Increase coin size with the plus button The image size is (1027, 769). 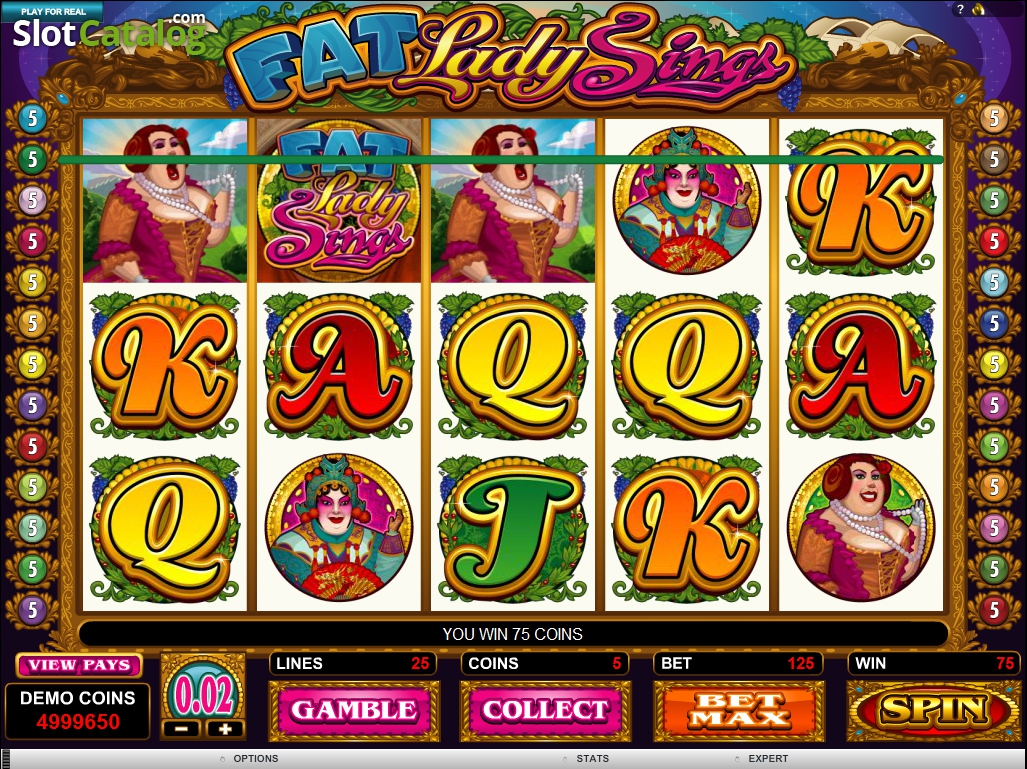tap(224, 728)
